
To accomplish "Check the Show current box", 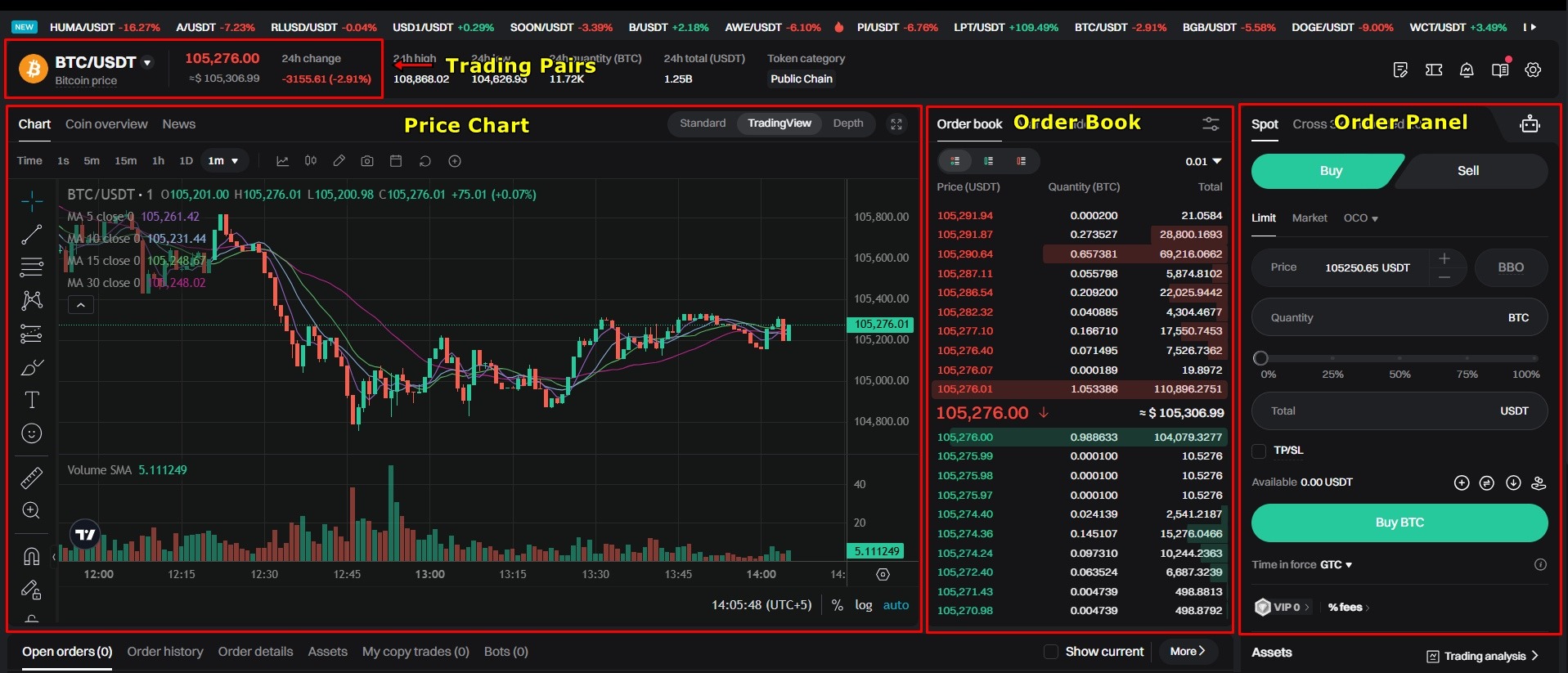I will point(1051,652).
